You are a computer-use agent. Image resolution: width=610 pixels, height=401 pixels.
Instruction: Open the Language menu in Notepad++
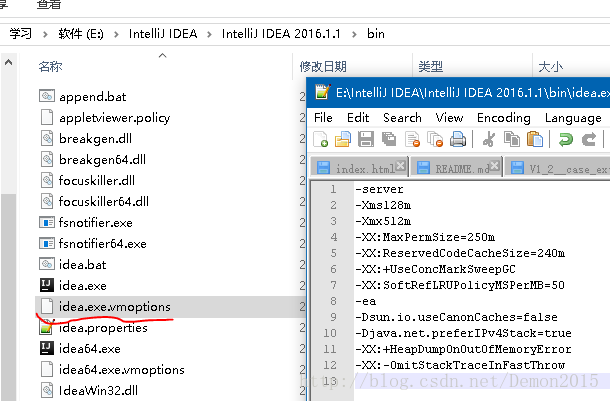pos(573,118)
